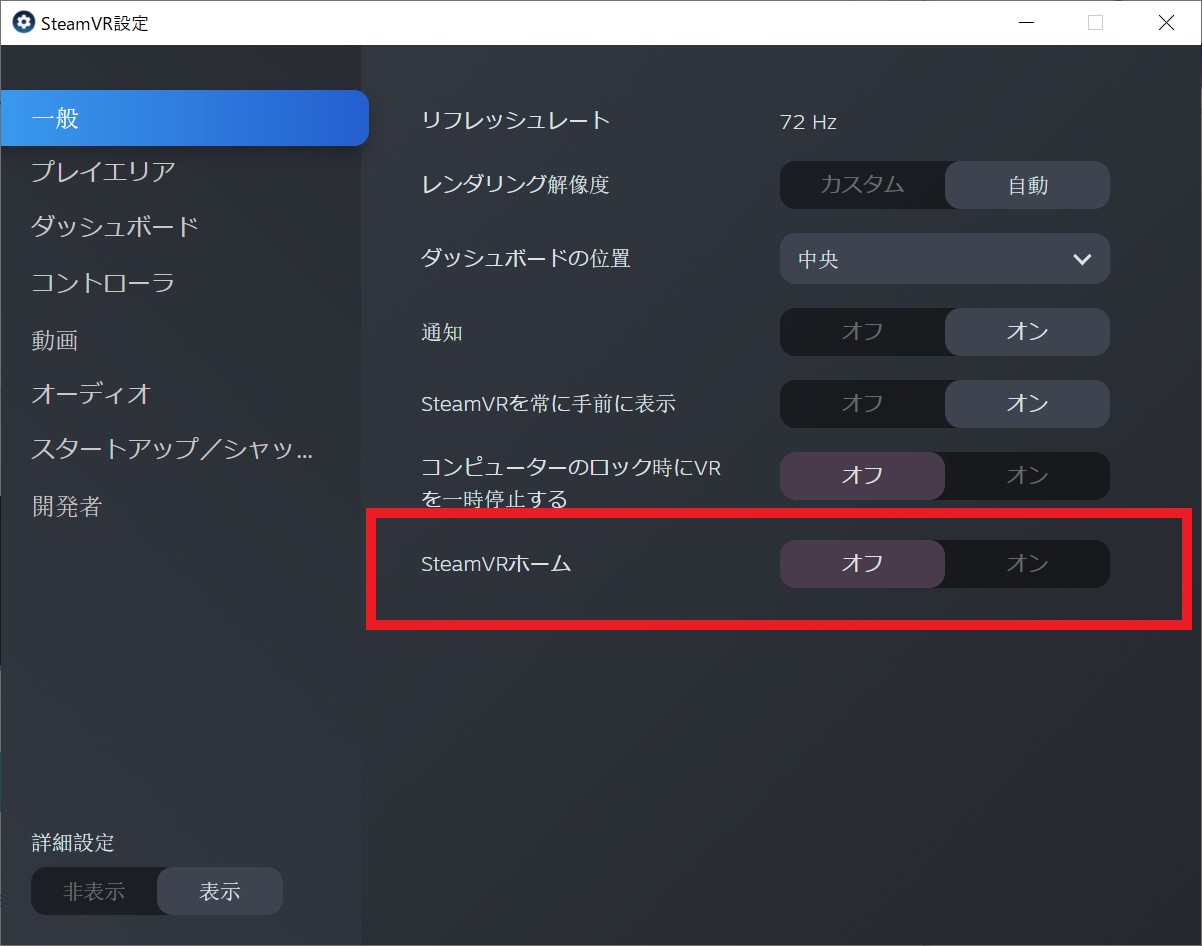Turn SteamVRホーム on
This screenshot has height=946, width=1202.
pos(1027,564)
